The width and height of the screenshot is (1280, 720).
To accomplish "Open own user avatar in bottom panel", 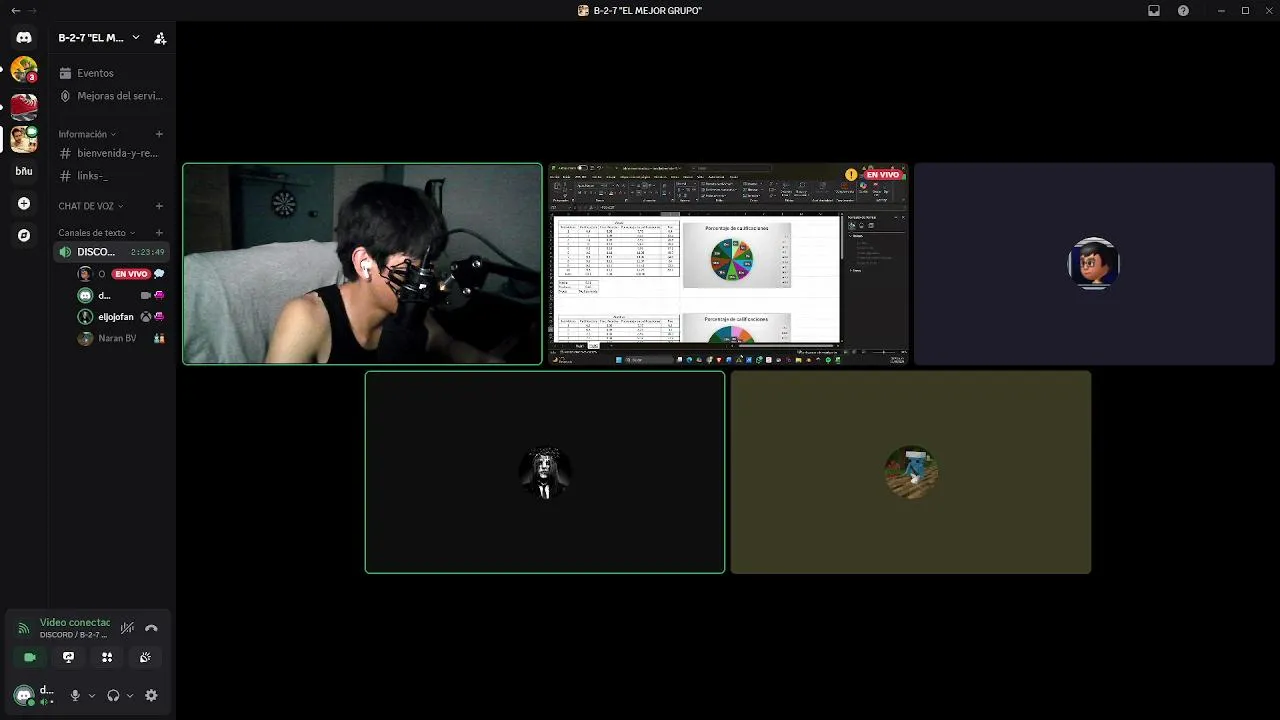I will click(24, 695).
